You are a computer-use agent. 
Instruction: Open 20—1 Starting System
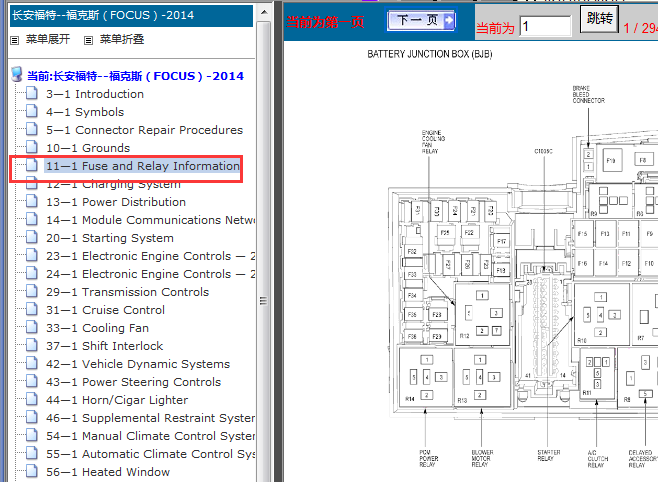point(110,238)
